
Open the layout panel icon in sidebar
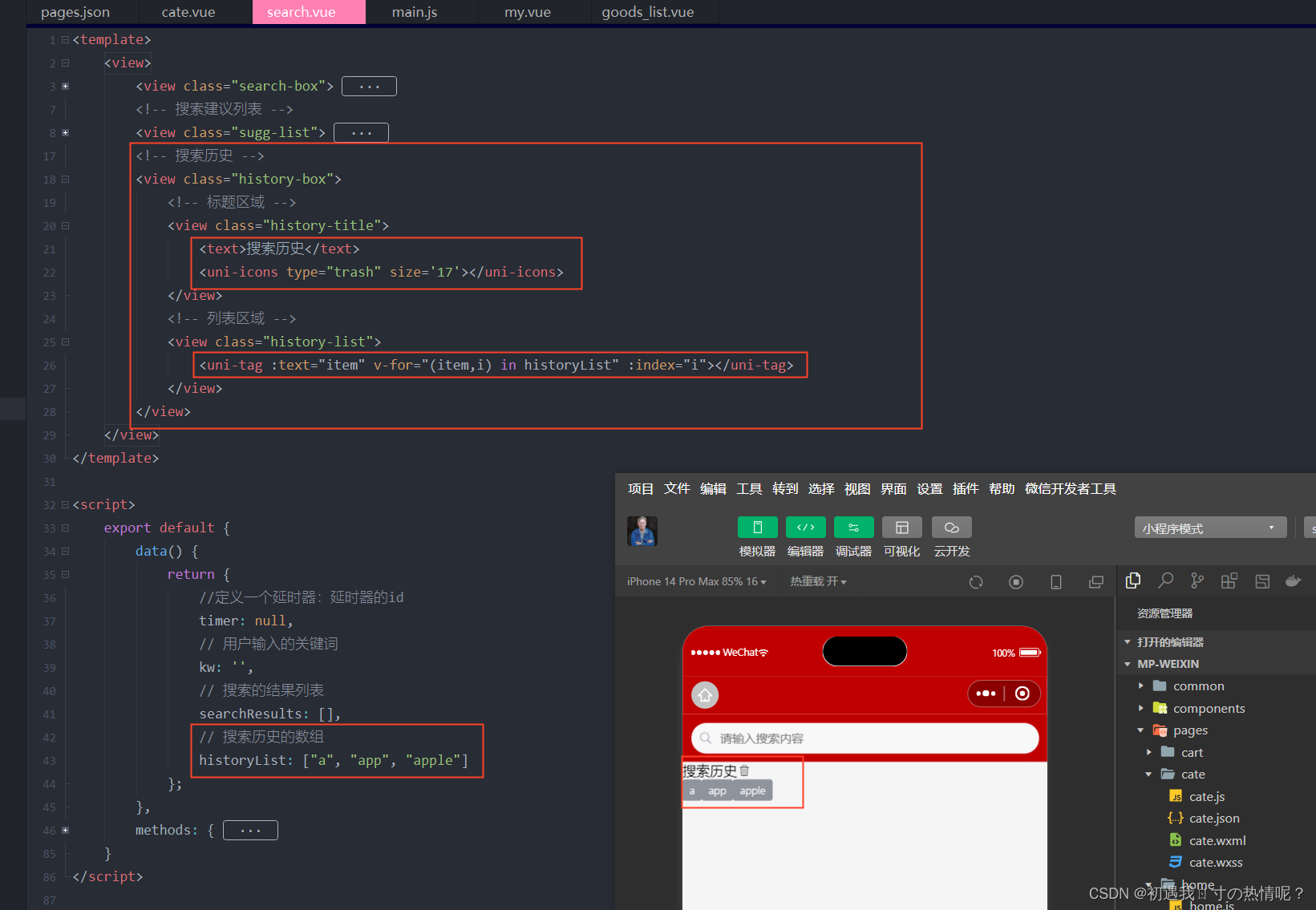coord(1261,580)
